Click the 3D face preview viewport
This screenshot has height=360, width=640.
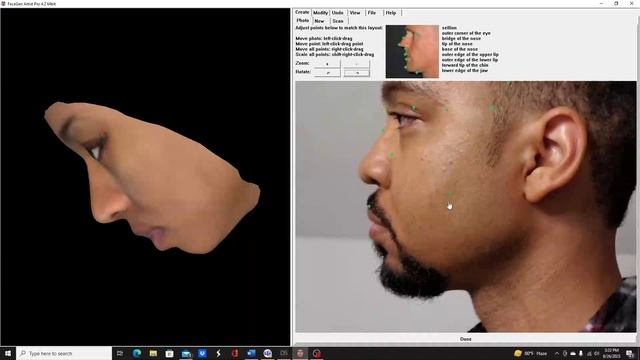[145, 177]
